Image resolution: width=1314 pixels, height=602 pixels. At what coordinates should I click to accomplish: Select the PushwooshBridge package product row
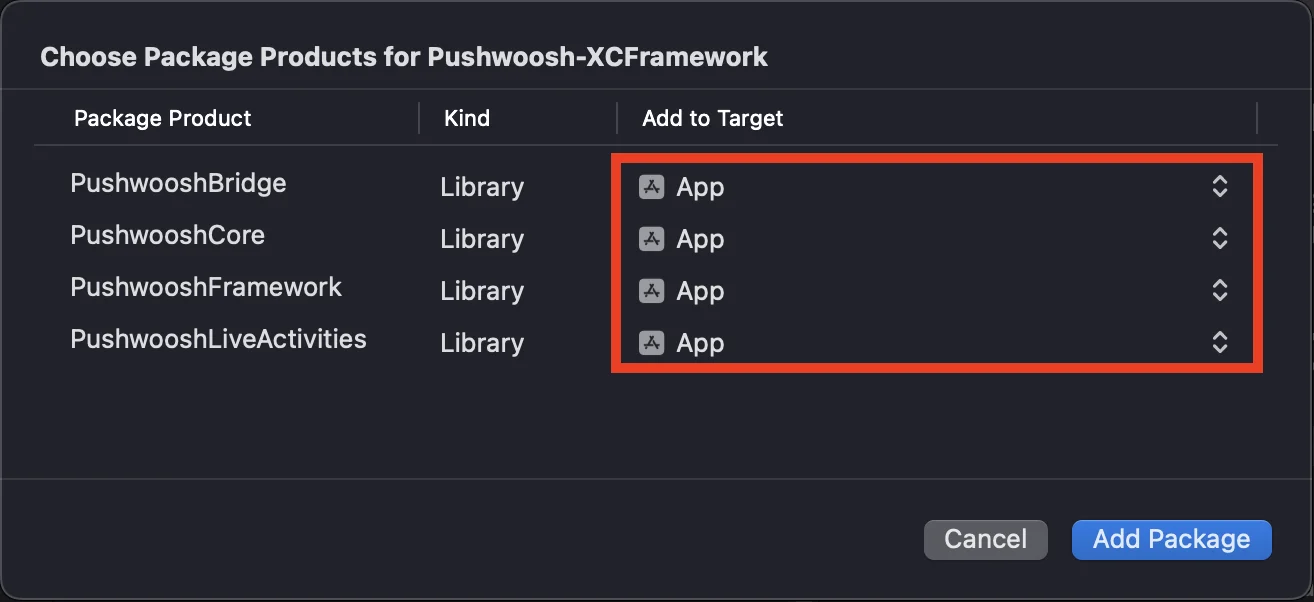tap(178, 184)
